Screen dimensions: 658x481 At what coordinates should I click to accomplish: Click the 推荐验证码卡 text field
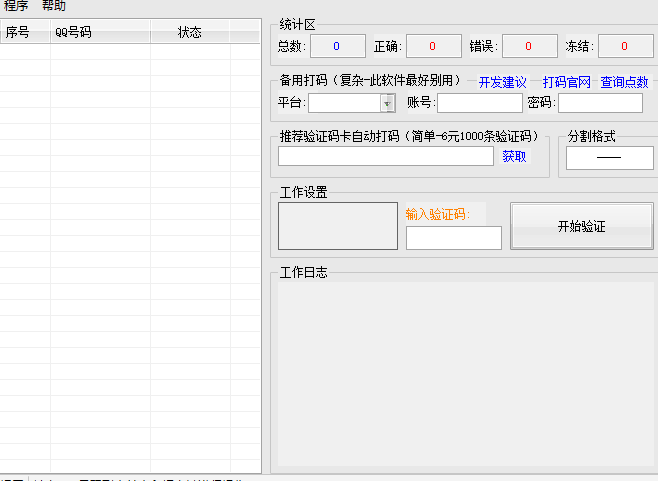(x=385, y=156)
